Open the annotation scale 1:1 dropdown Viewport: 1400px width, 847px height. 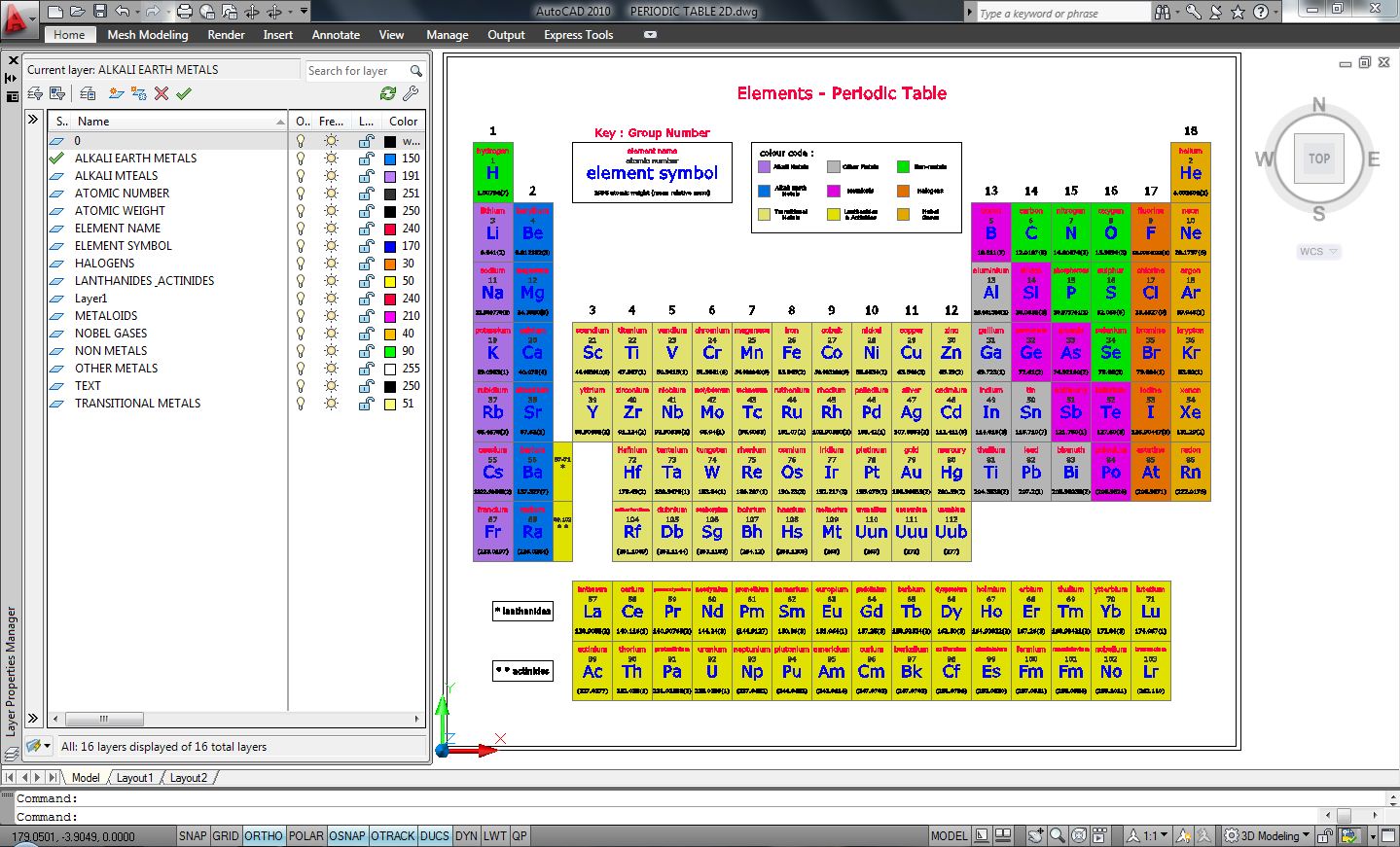[1147, 835]
